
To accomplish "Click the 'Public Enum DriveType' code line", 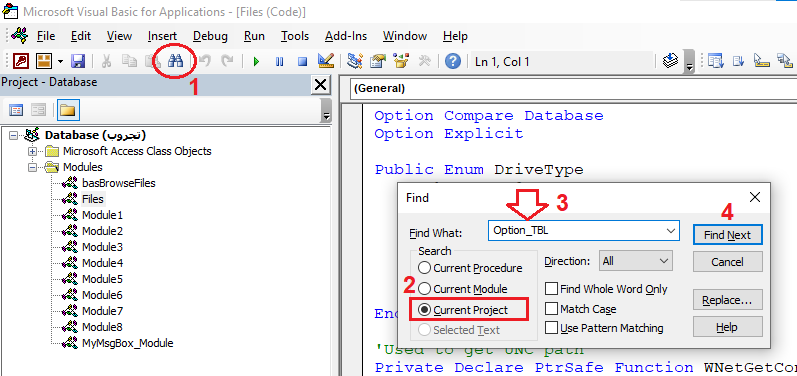I will click(479, 170).
